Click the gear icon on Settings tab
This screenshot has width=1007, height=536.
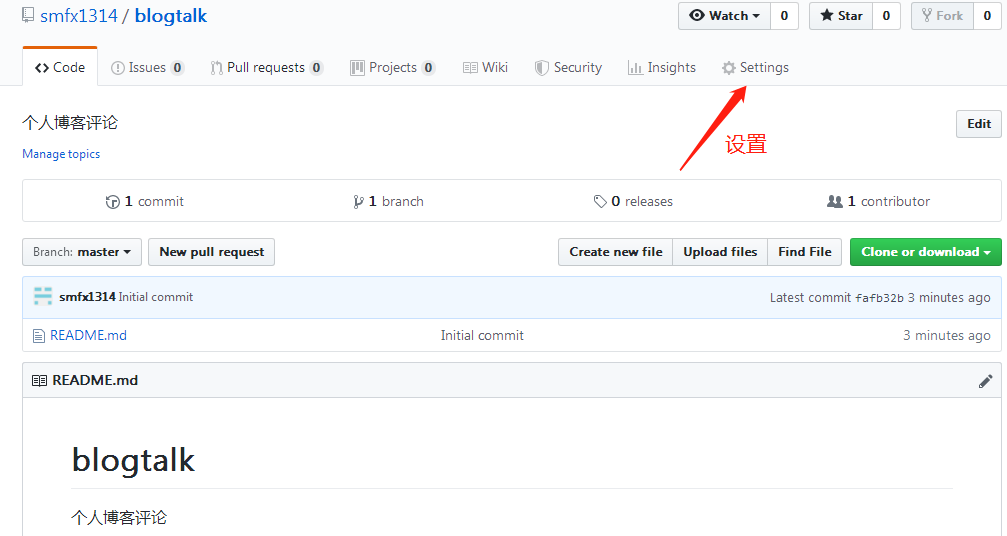tap(728, 67)
